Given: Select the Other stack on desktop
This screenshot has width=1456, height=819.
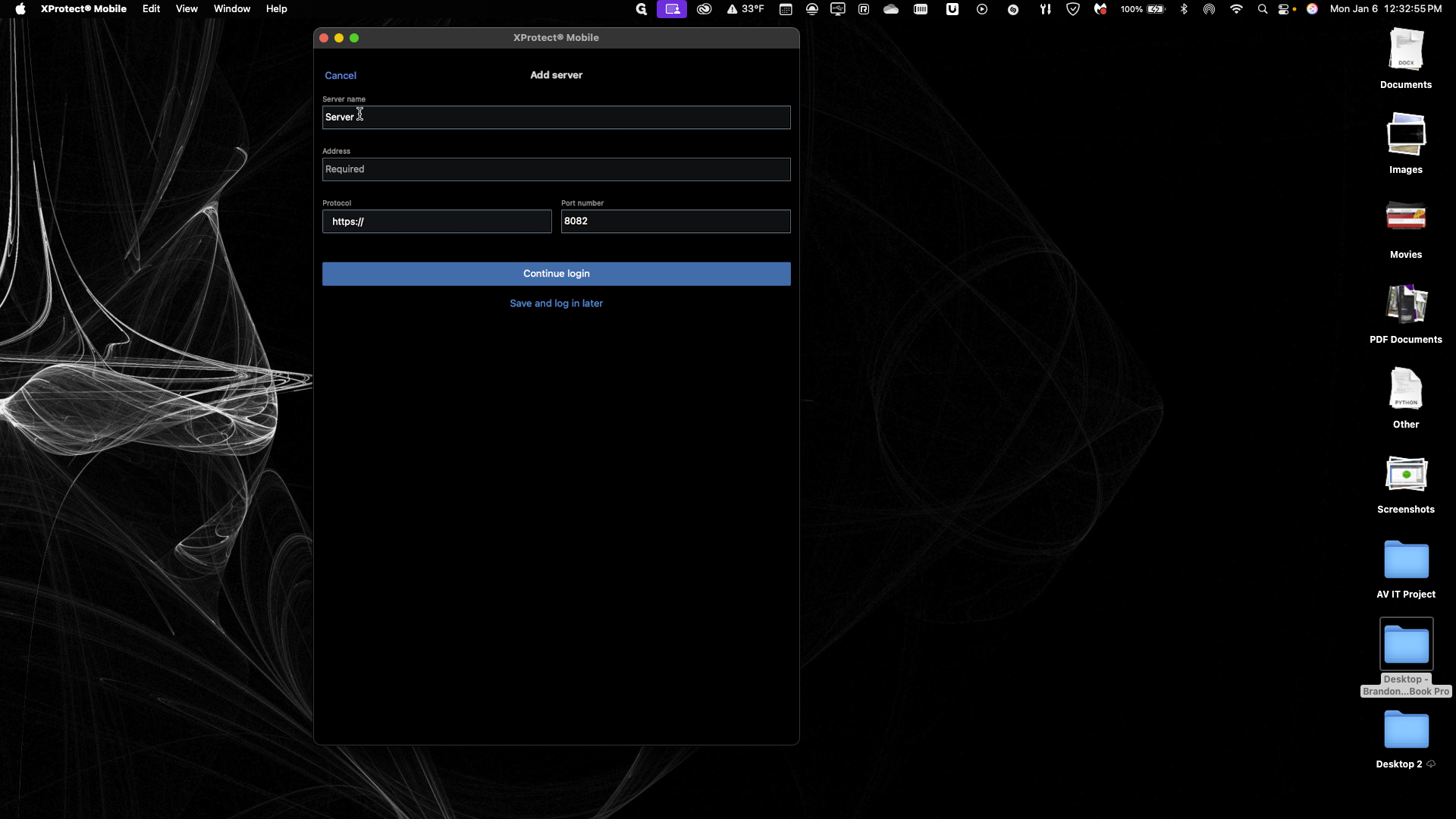Looking at the screenshot, I should [x=1406, y=398].
